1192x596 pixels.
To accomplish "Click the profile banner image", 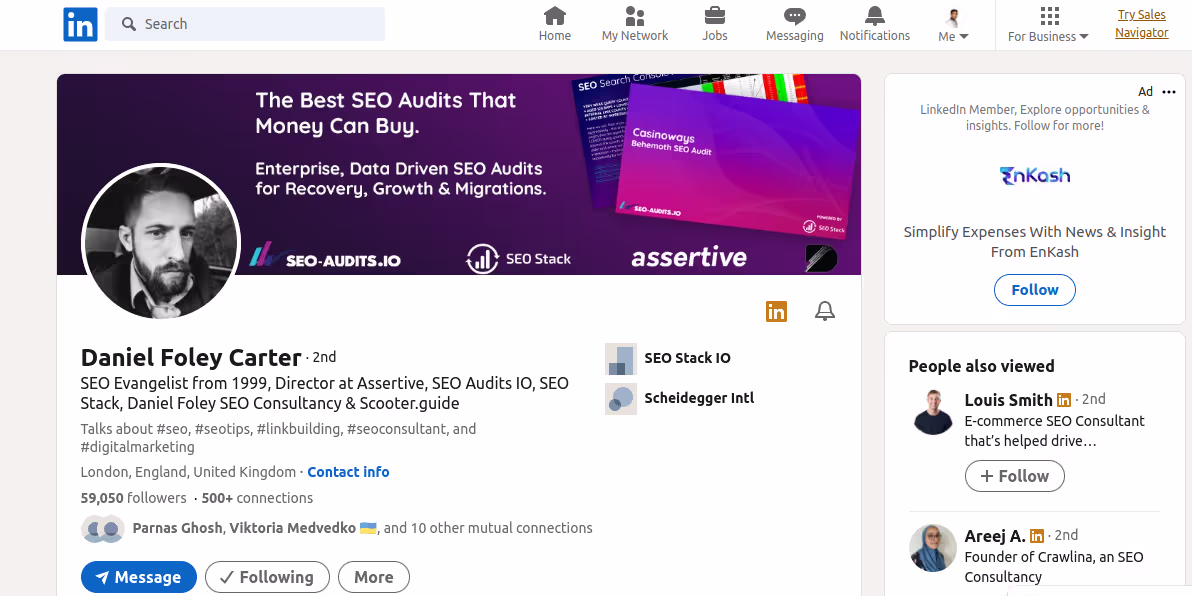I will [458, 174].
